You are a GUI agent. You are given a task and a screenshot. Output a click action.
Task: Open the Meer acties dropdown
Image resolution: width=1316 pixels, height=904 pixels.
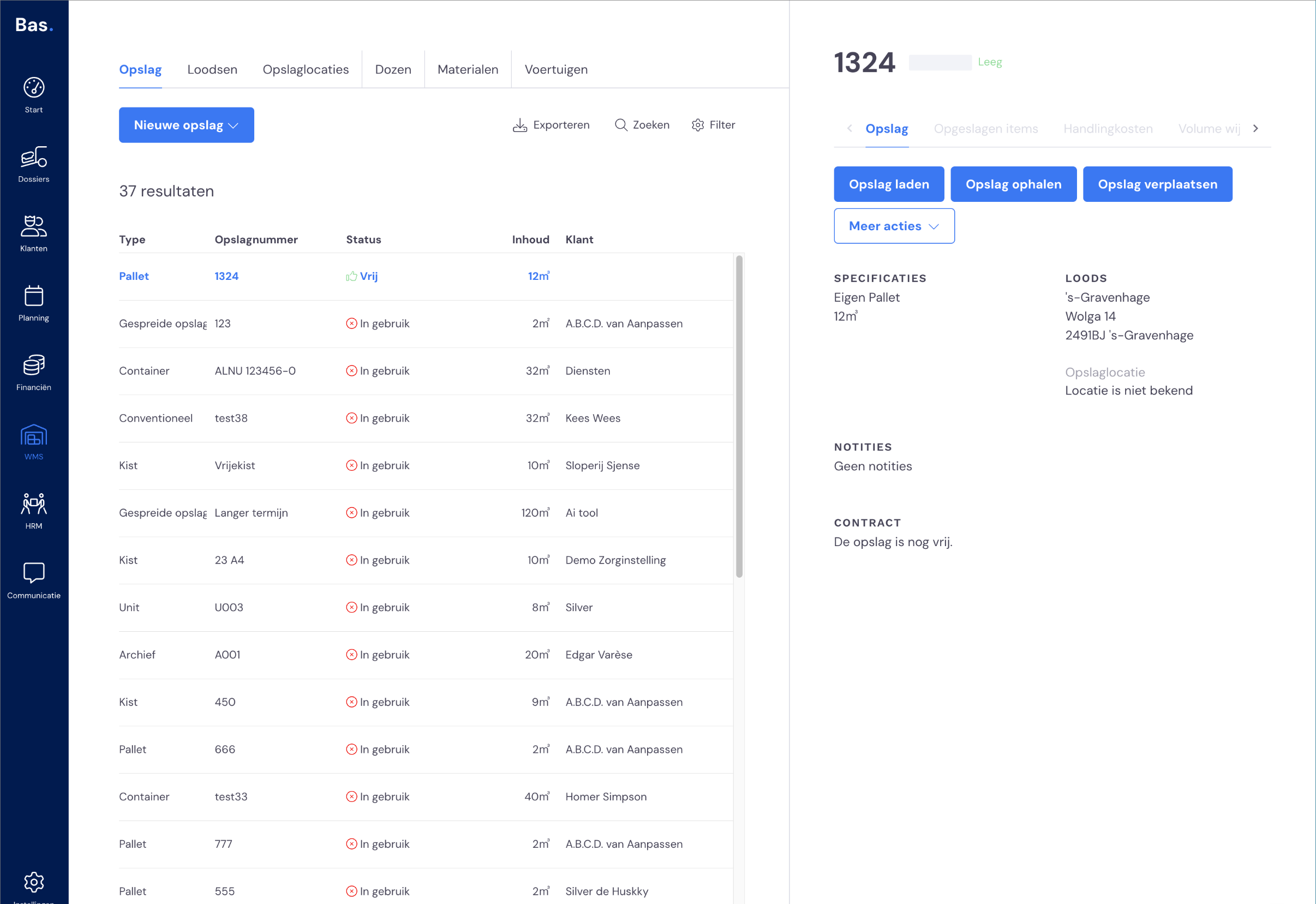(894, 226)
